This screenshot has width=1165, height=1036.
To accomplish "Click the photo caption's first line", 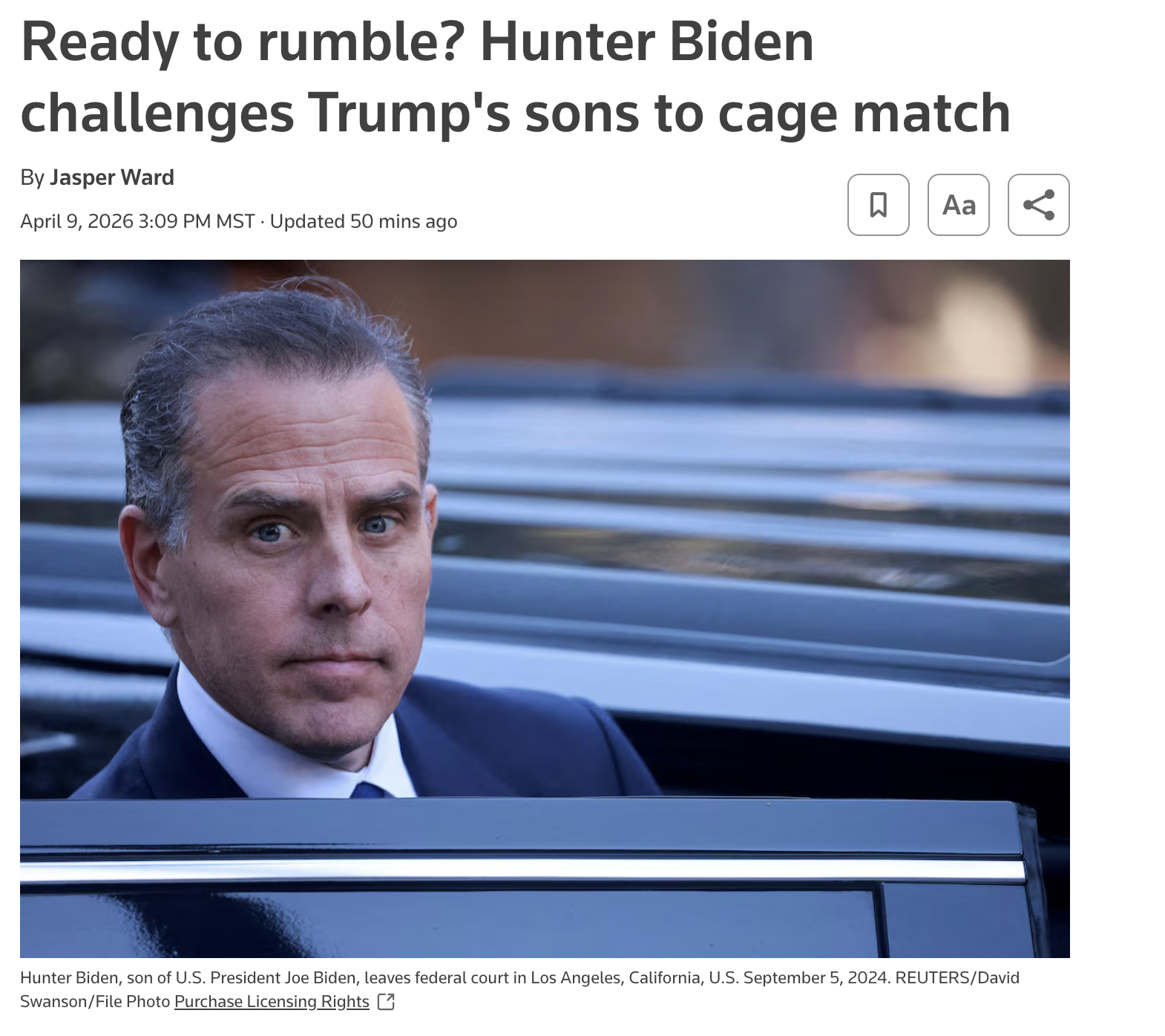I will click(x=519, y=977).
